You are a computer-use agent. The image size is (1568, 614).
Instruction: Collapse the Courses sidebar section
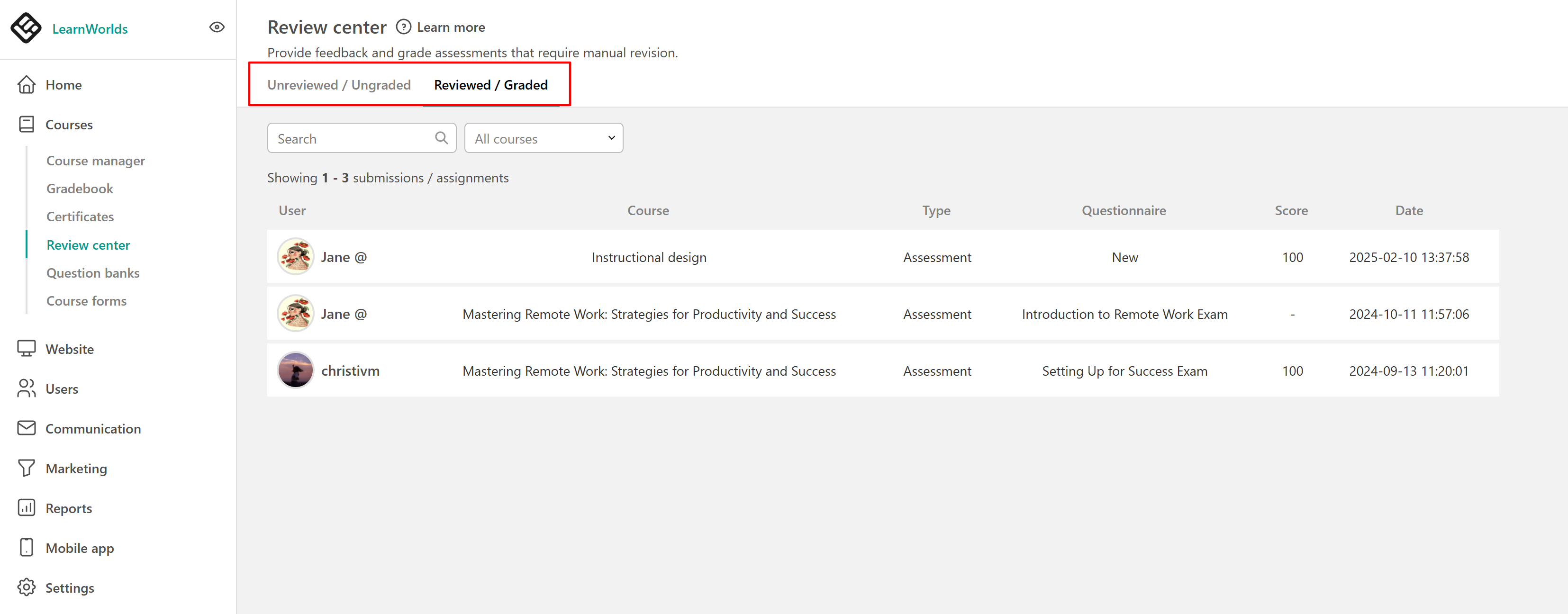[69, 125]
